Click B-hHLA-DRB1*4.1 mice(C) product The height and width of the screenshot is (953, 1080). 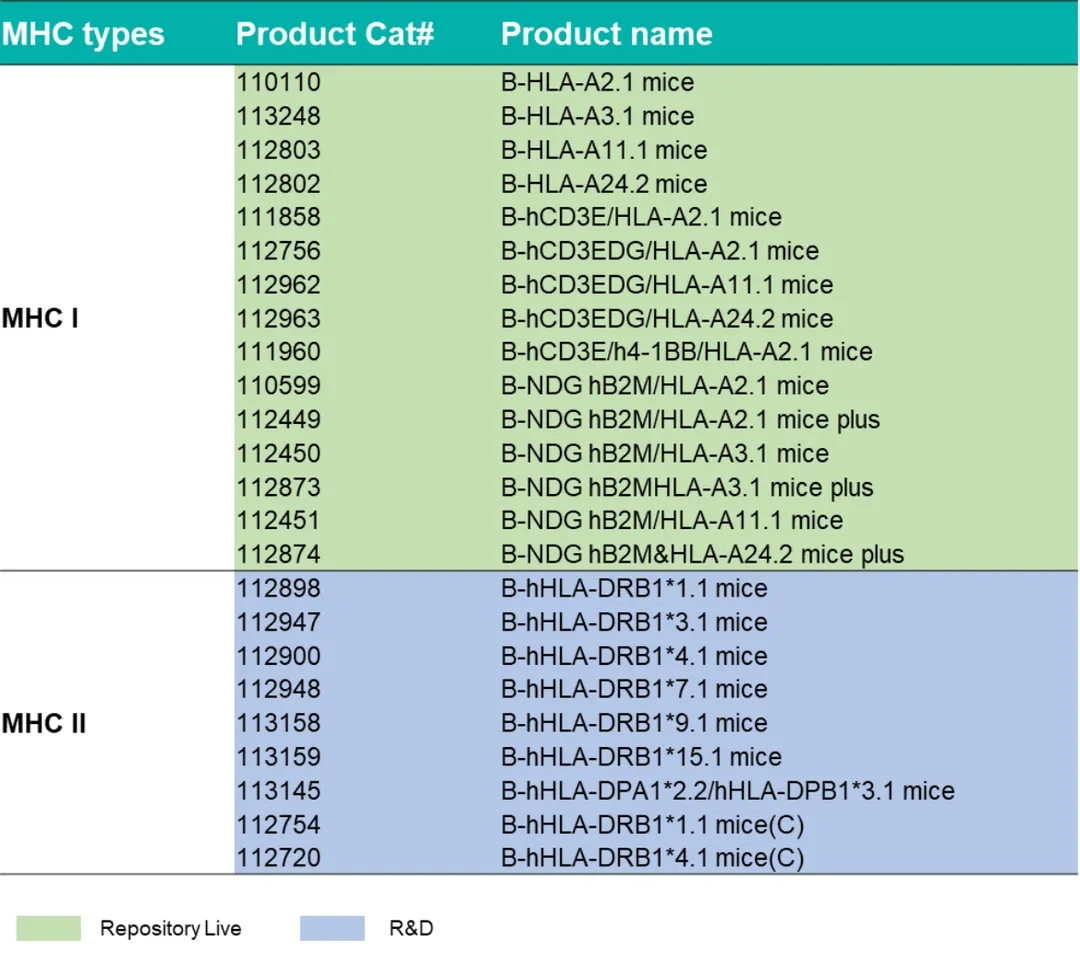[652, 858]
